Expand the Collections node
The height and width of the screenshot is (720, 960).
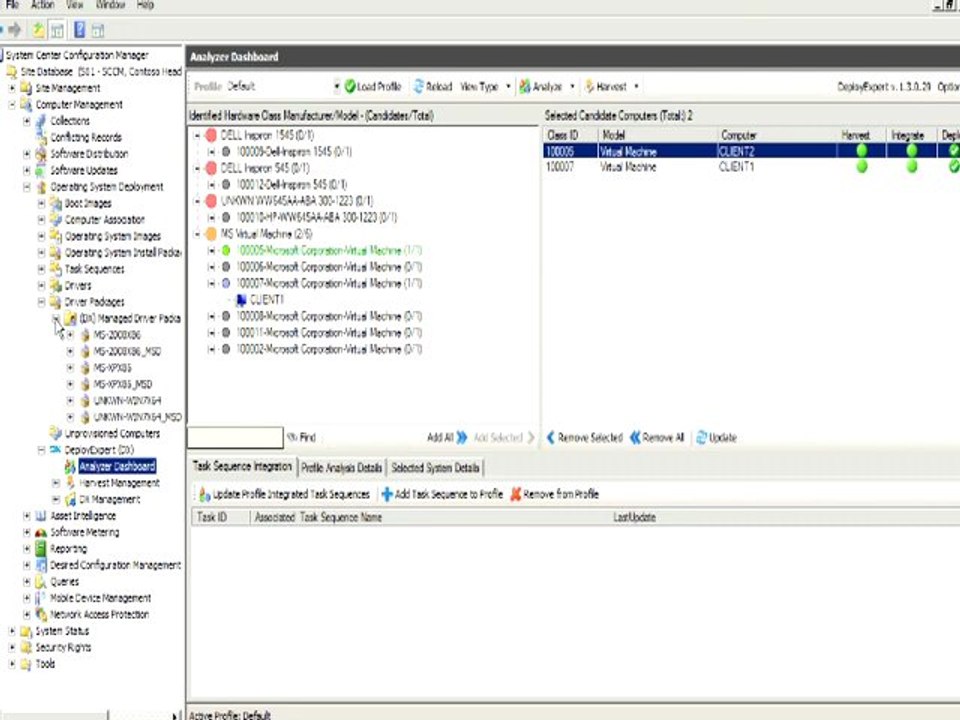point(26,121)
